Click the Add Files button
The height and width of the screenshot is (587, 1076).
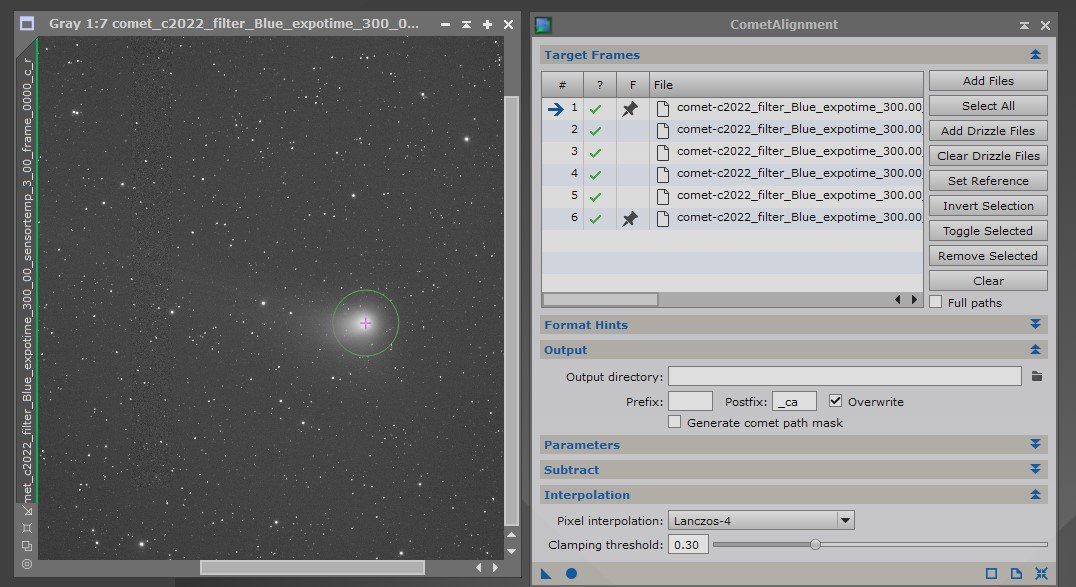987,80
